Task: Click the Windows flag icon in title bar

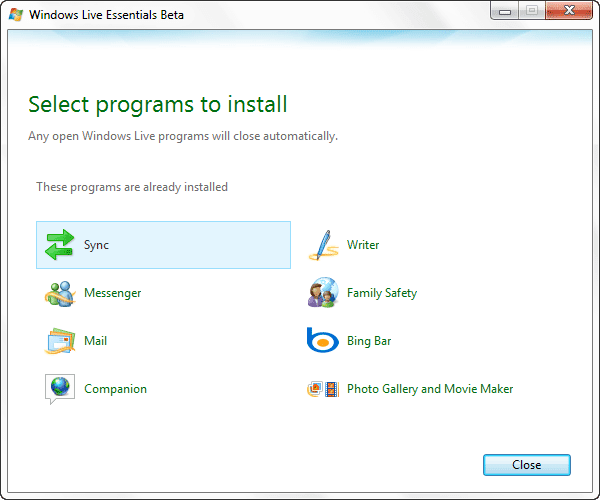Action: tap(16, 15)
